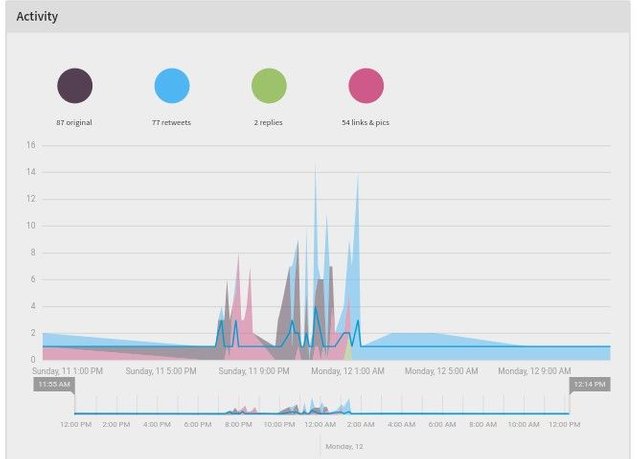Click the 10:00 PM tick on the mini timeline
The height and width of the screenshot is (459, 640).
pyautogui.click(x=279, y=424)
